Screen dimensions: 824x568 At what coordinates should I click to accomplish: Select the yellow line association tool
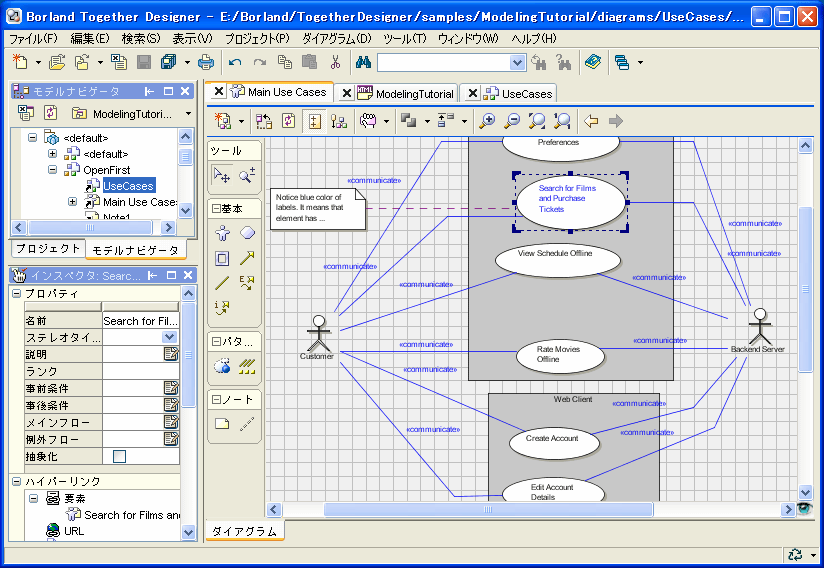[222, 283]
